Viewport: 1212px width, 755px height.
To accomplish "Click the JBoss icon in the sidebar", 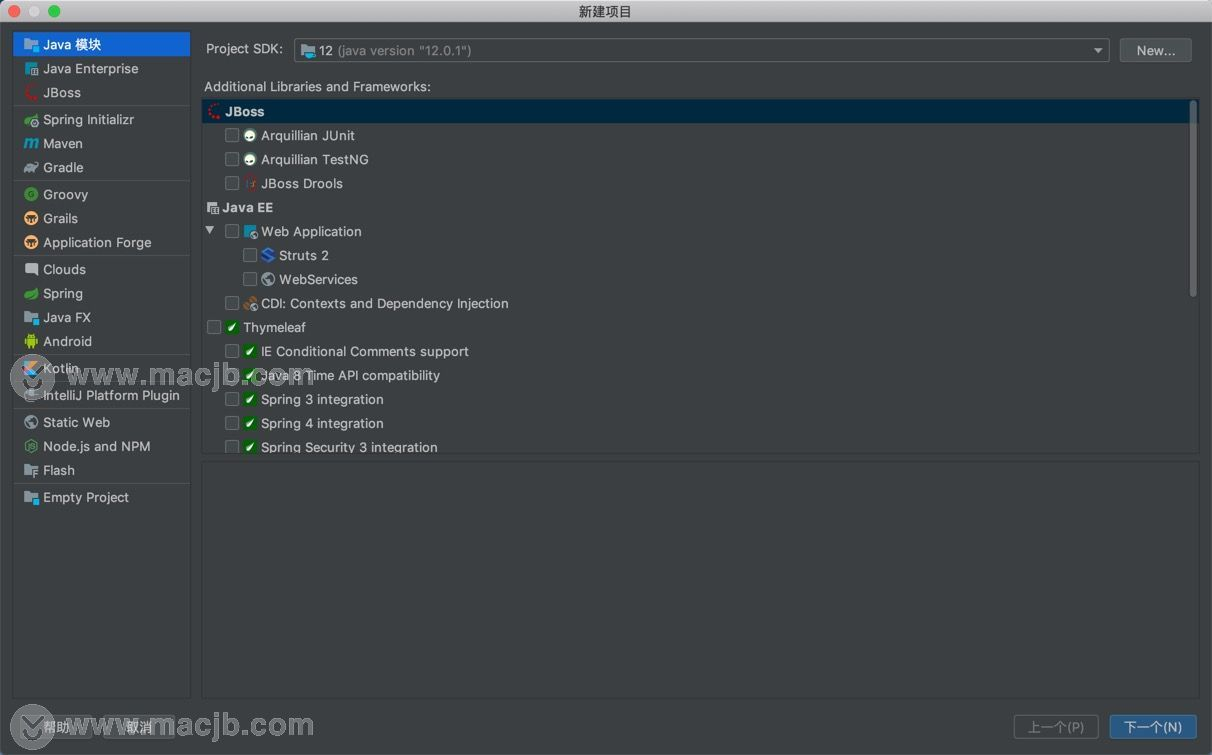I will click(31, 92).
